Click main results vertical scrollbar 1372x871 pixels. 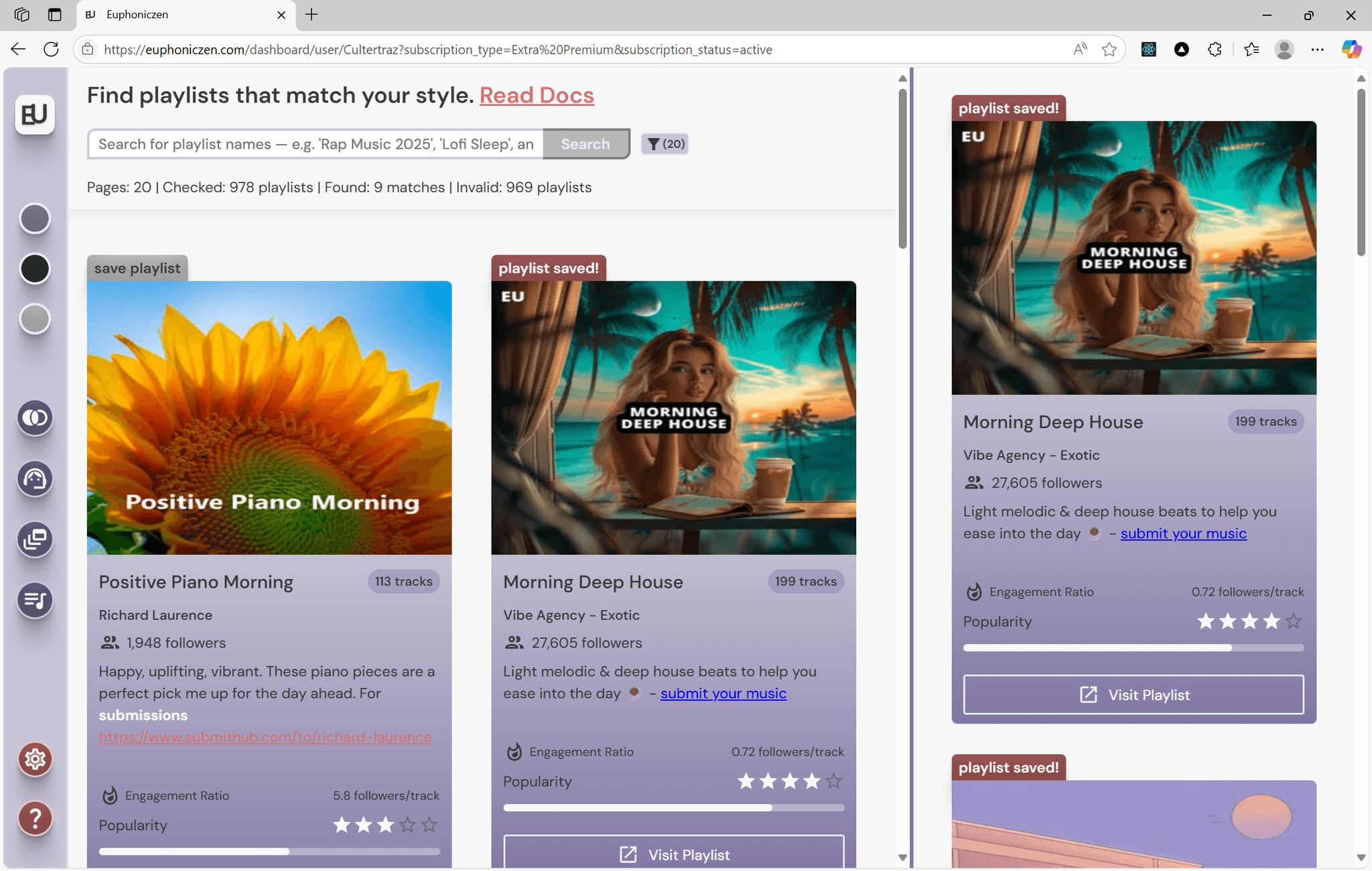click(902, 167)
